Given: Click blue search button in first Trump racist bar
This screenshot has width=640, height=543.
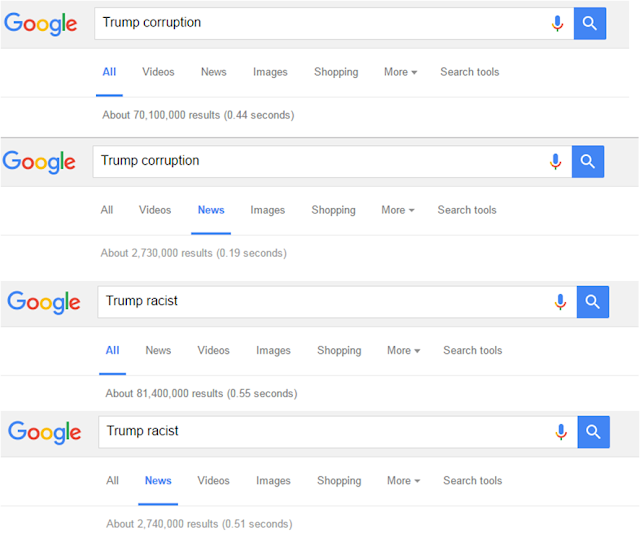Looking at the screenshot, I should (593, 302).
